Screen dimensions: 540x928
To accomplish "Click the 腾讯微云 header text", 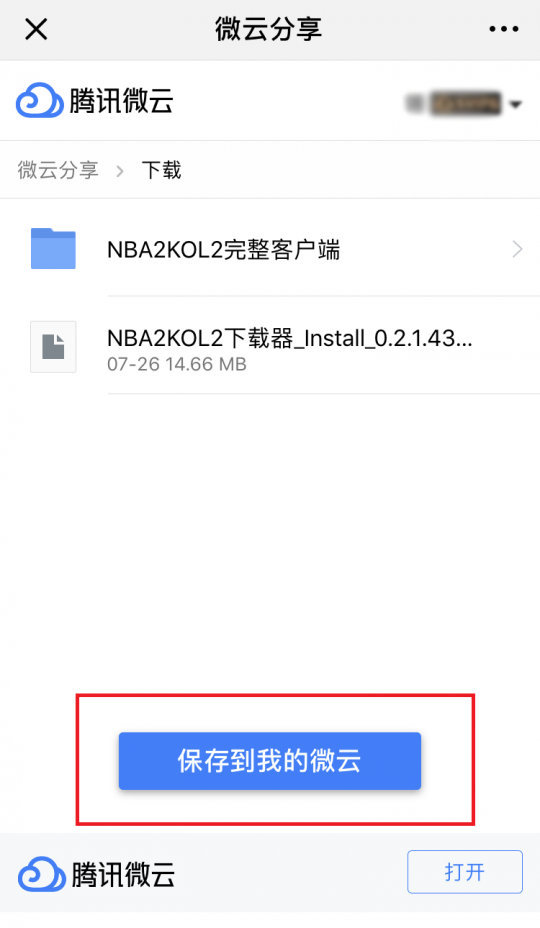I will (121, 101).
